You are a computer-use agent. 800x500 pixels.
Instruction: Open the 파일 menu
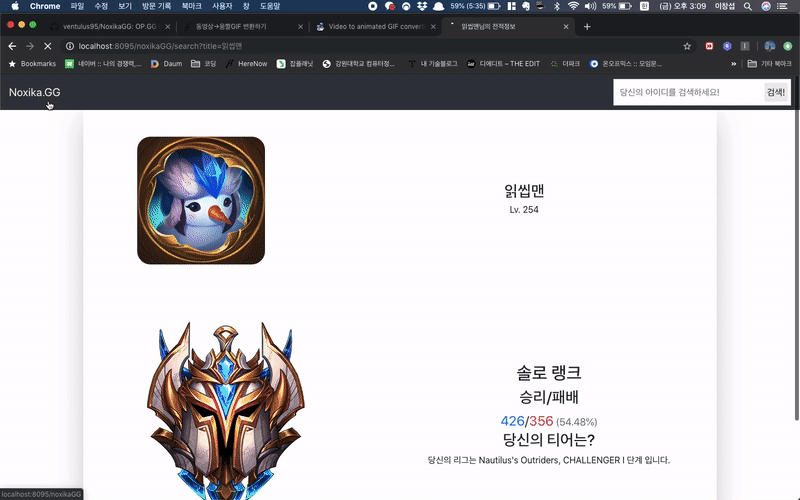77,6
